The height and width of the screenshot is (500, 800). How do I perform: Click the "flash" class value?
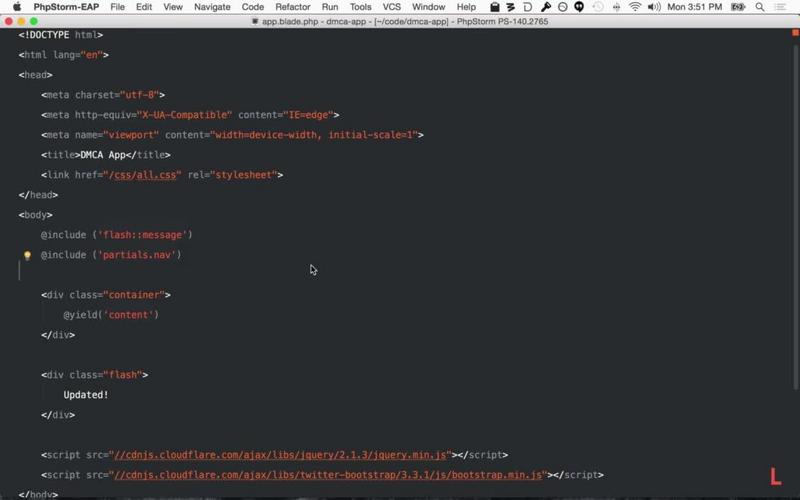pos(123,375)
